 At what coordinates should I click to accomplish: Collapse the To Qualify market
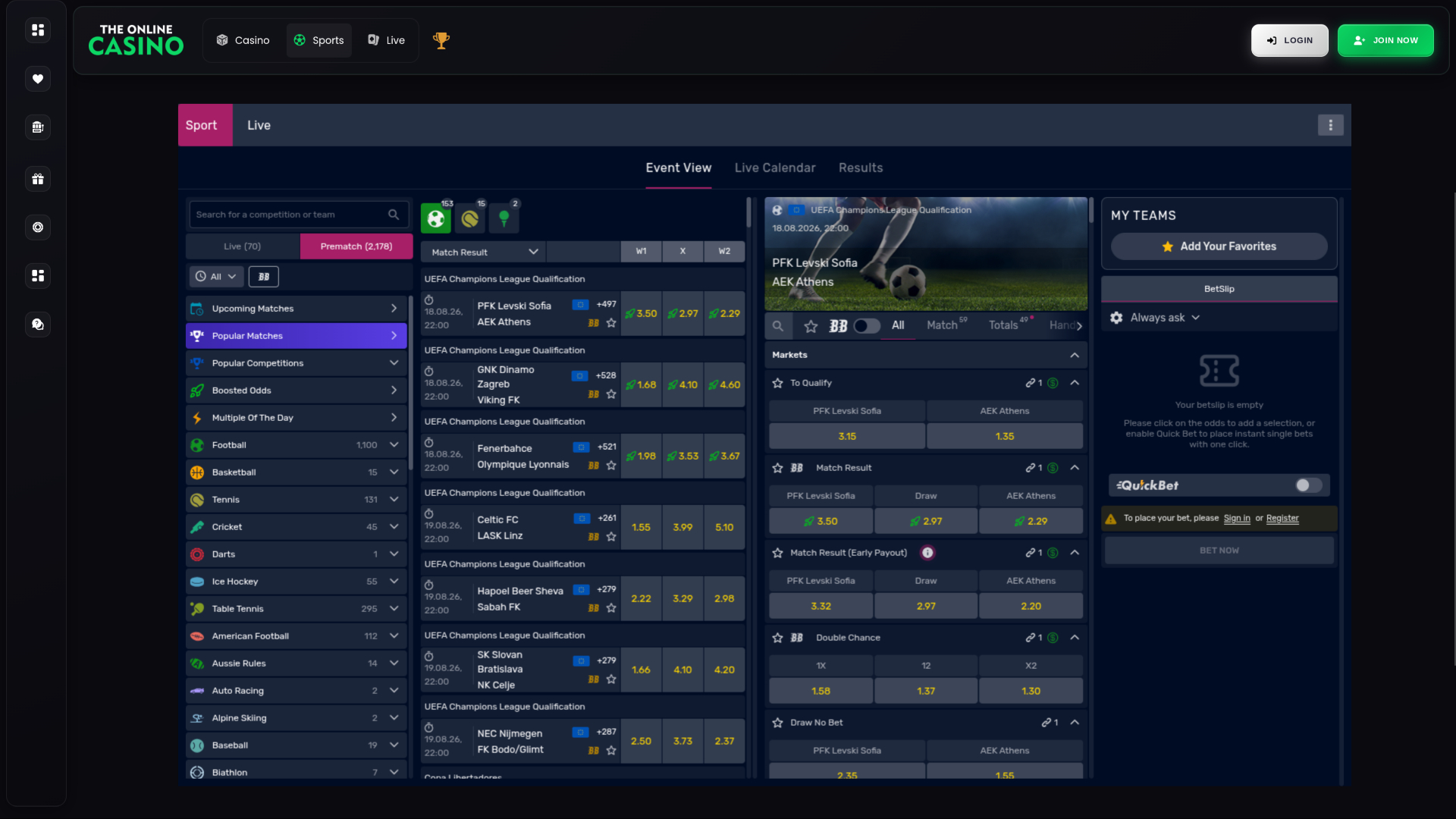1075,383
